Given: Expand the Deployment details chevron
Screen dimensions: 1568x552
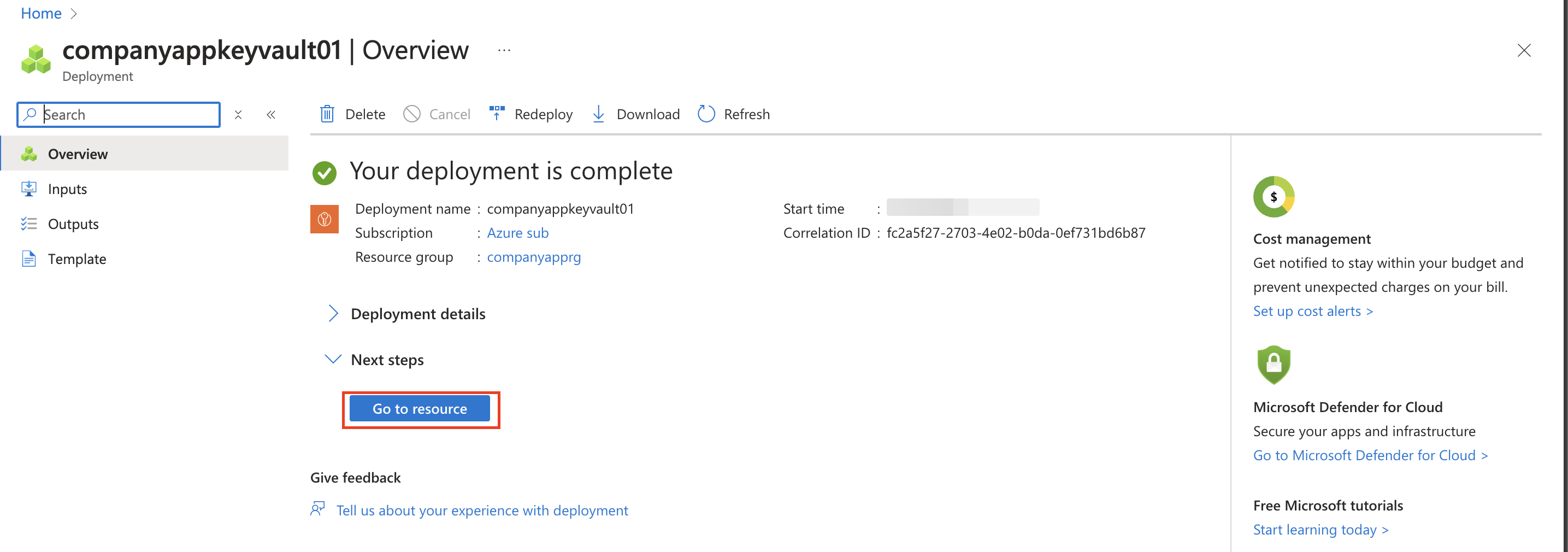Looking at the screenshot, I should click(x=333, y=313).
